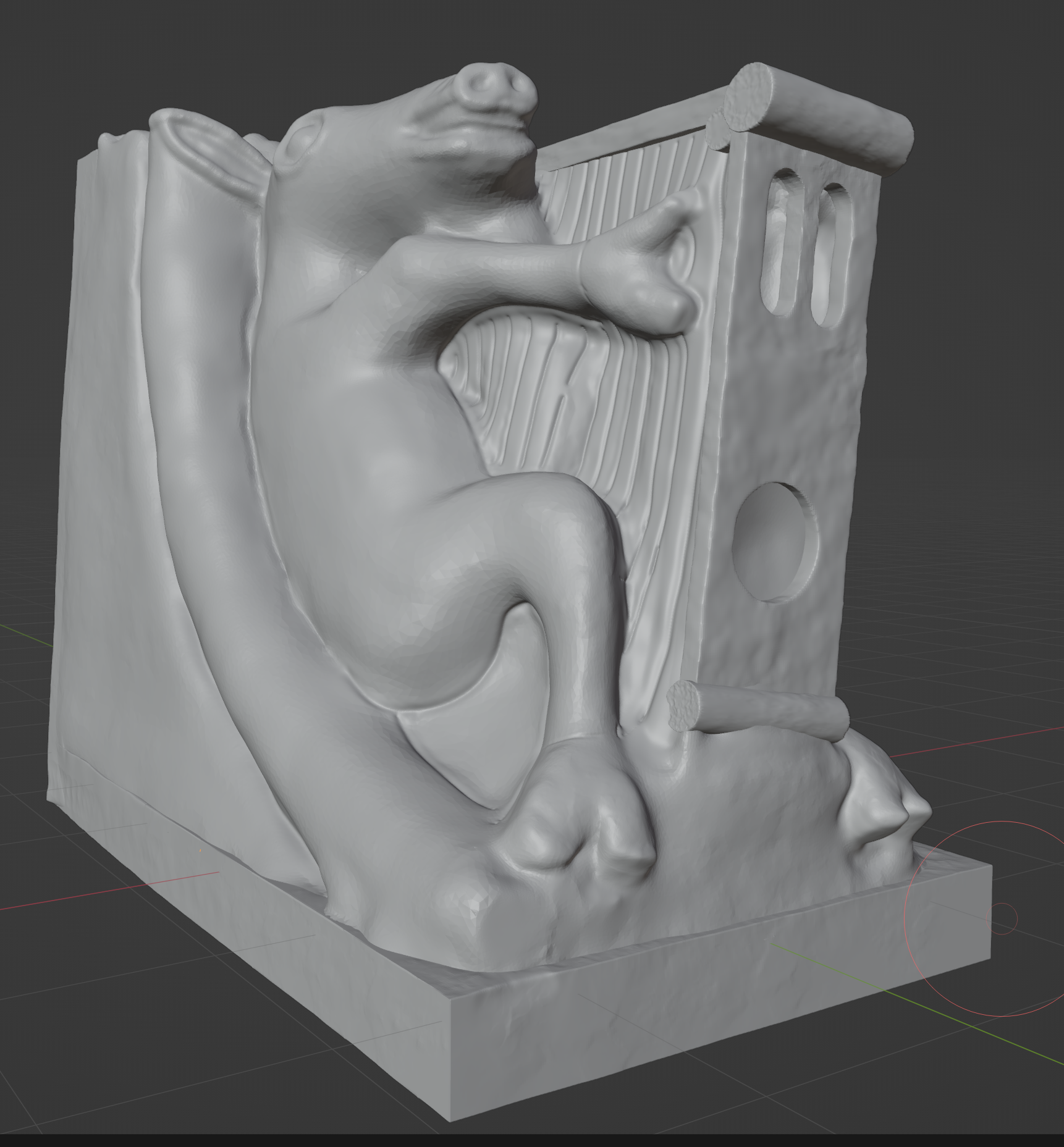Click the end cap of the top log
The image size is (1064, 1147).
(x=748, y=96)
